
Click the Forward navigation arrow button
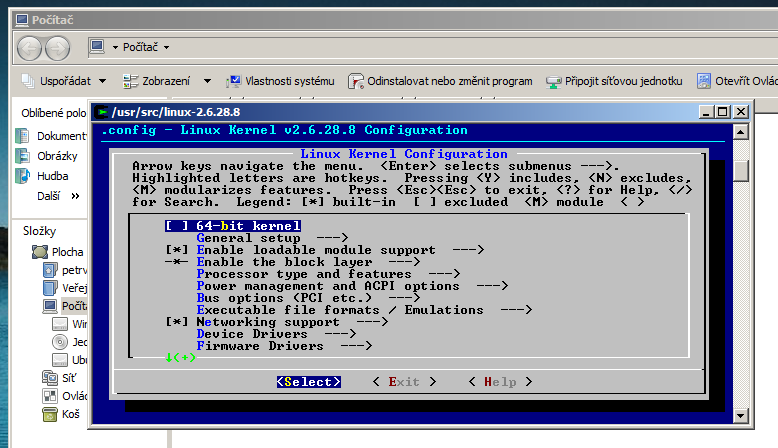click(x=58, y=49)
